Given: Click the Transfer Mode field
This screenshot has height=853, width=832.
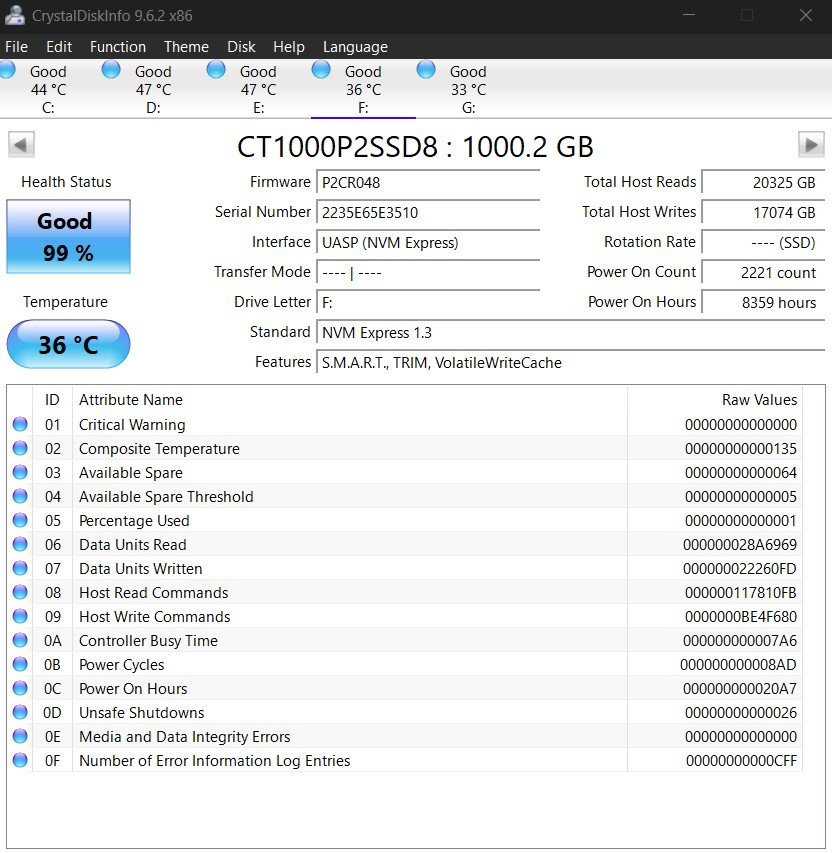Looking at the screenshot, I should [x=428, y=272].
